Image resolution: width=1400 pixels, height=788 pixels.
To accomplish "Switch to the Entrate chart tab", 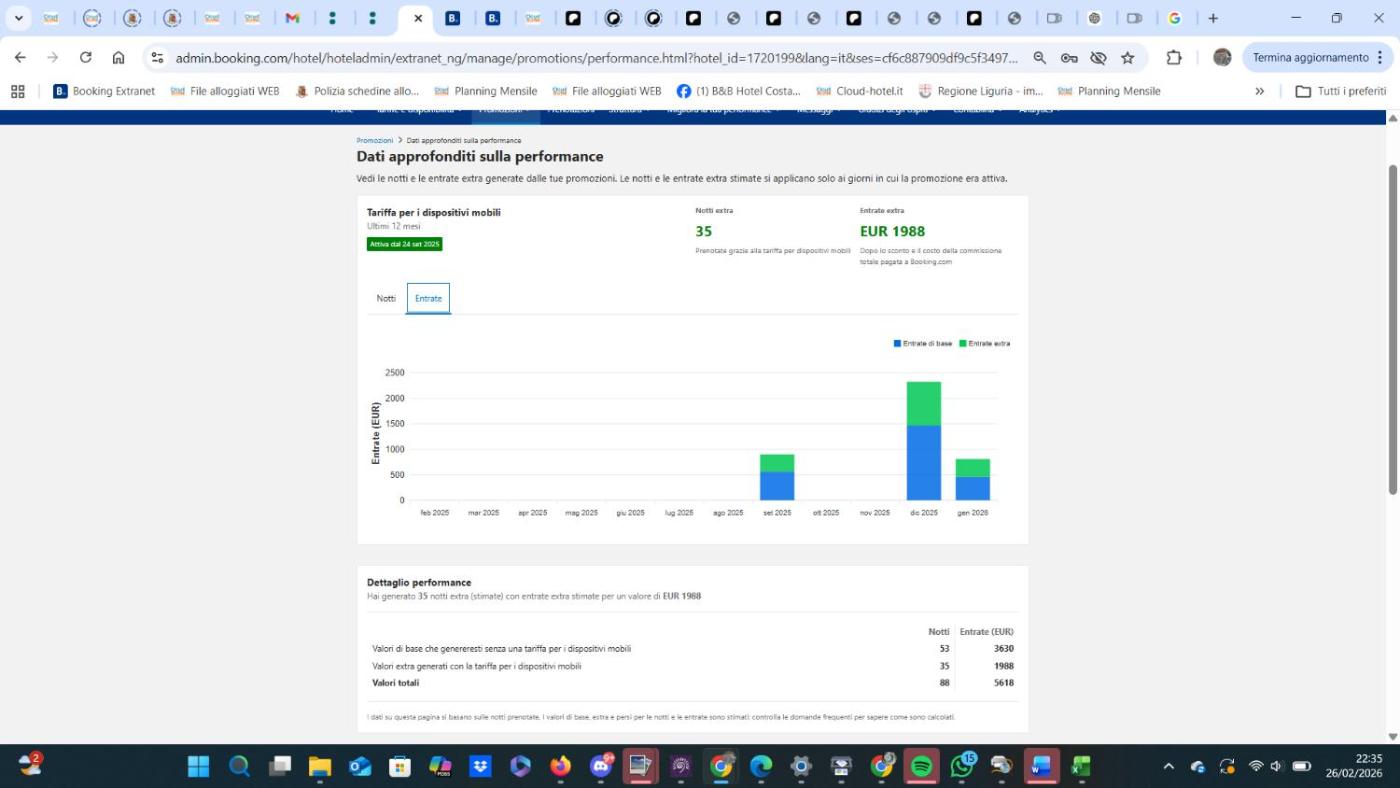I will coord(428,298).
